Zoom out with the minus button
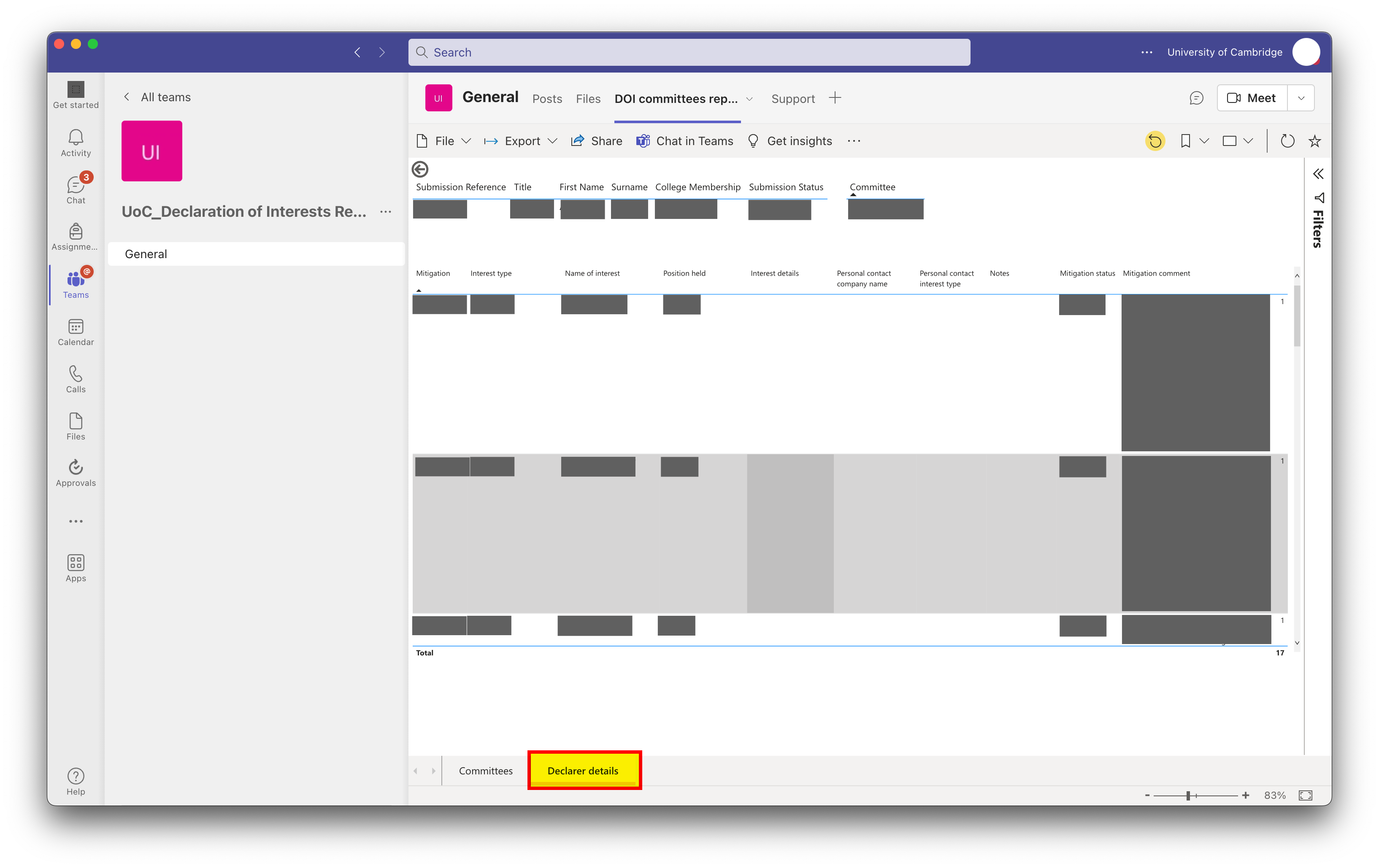The width and height of the screenshot is (1379, 868). [x=1147, y=795]
